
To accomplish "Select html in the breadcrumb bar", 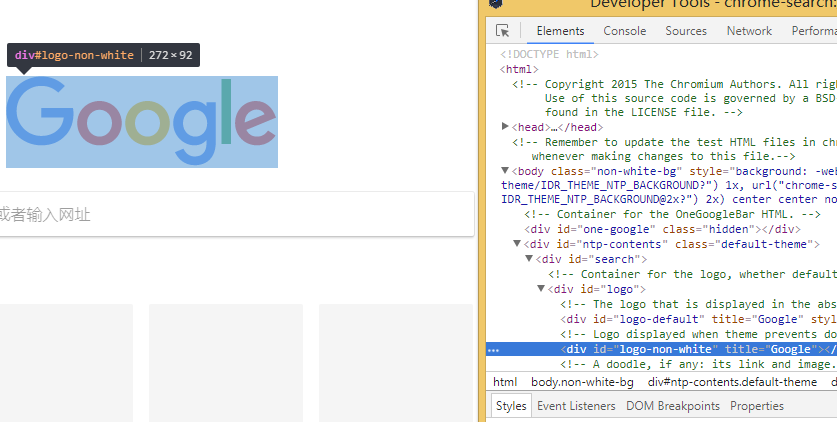I will [504, 382].
